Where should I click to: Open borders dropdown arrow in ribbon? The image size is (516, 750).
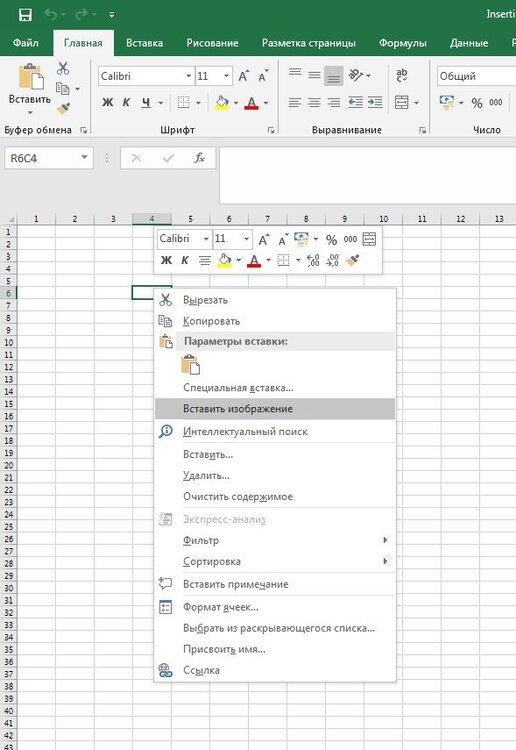coord(198,103)
